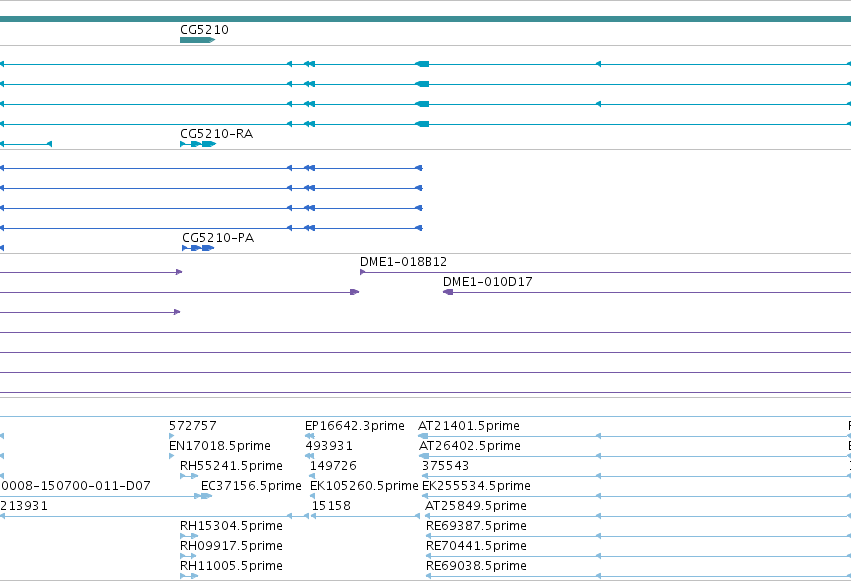Select the arrowhead ending the third purple clone line
The image size is (851, 581).
pos(177,312)
